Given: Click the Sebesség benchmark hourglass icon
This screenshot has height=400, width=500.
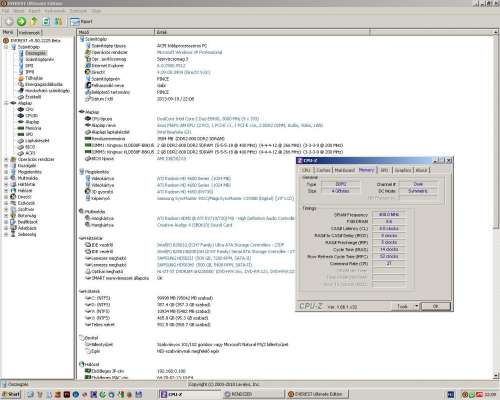Looking at the screenshot, I should click(13, 234).
